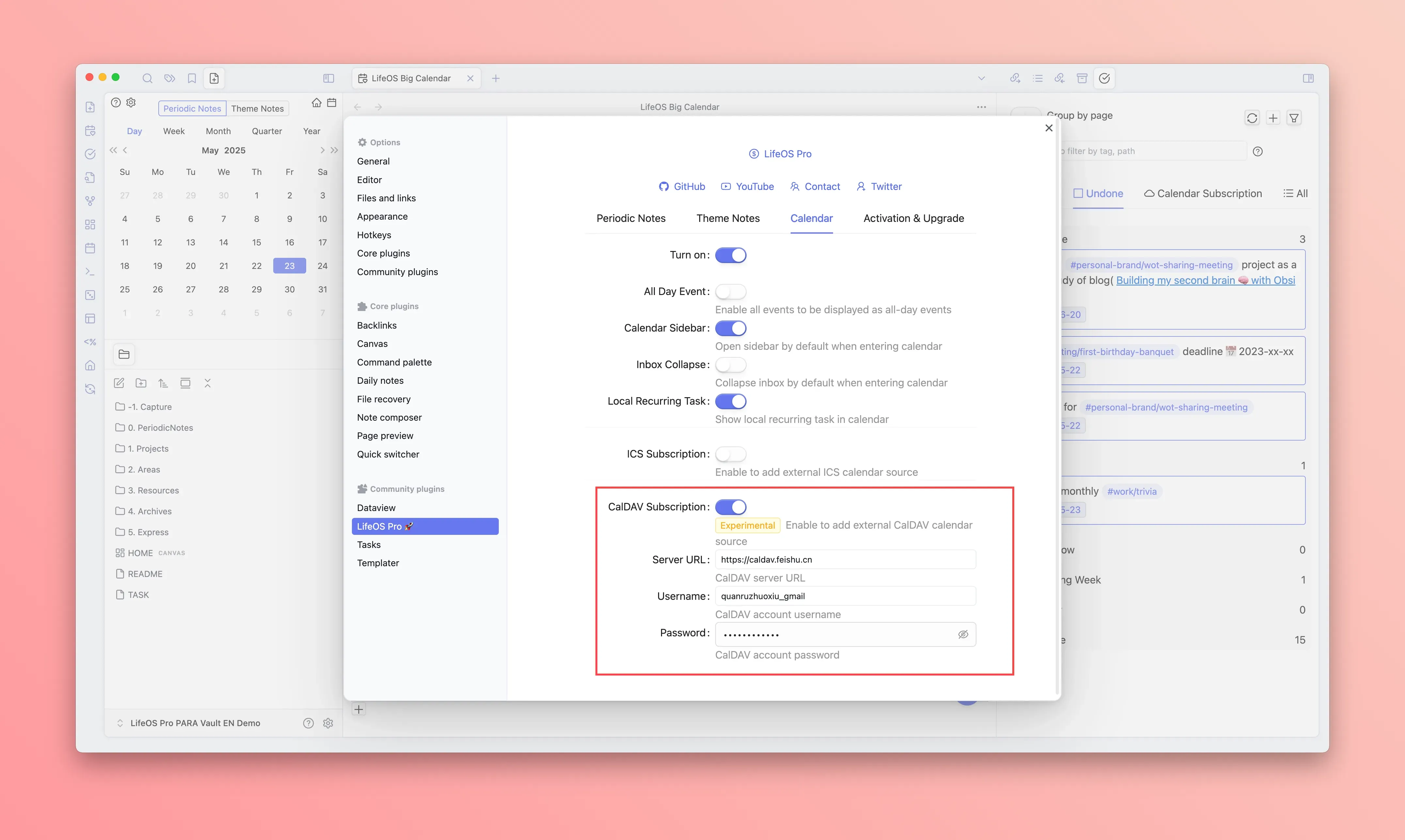Image resolution: width=1405 pixels, height=840 pixels.
Task: Open the vault switcher LifeOS Pro PARA Vault
Action: pyautogui.click(x=195, y=723)
